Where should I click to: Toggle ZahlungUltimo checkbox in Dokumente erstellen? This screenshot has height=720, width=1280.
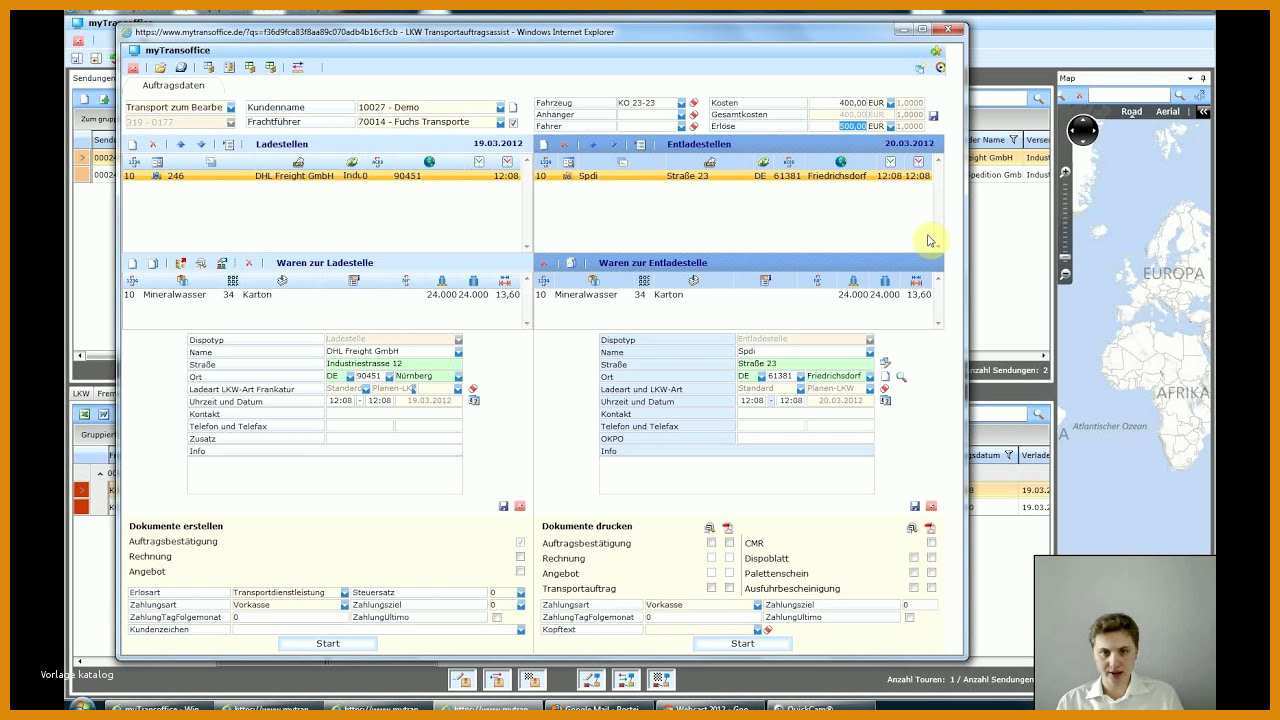click(x=497, y=617)
